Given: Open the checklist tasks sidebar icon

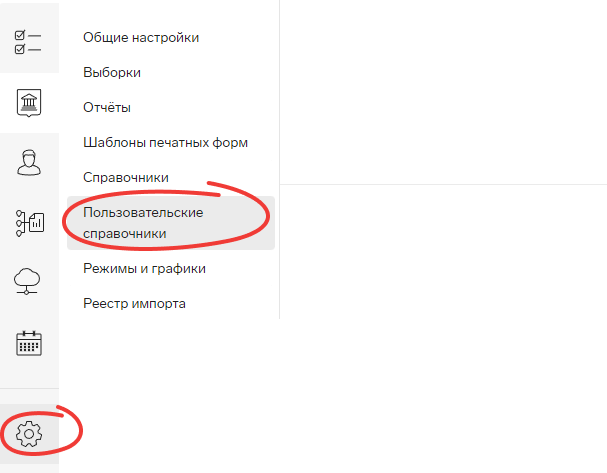Looking at the screenshot, I should coord(28,42).
